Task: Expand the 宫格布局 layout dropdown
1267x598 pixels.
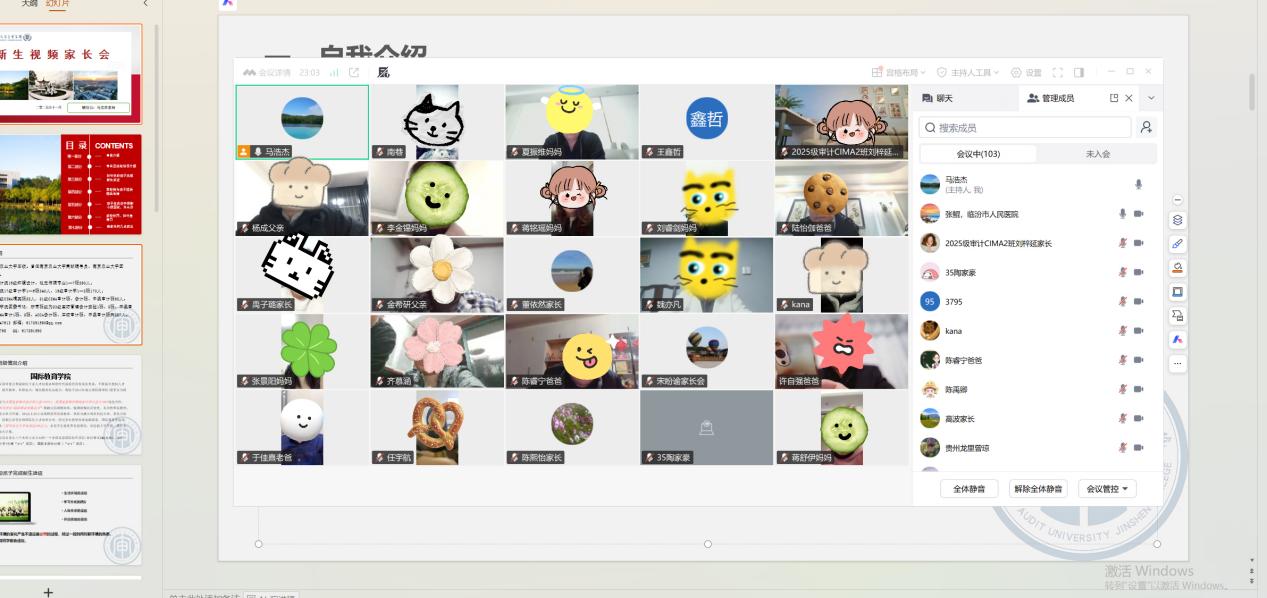Action: 899,72
